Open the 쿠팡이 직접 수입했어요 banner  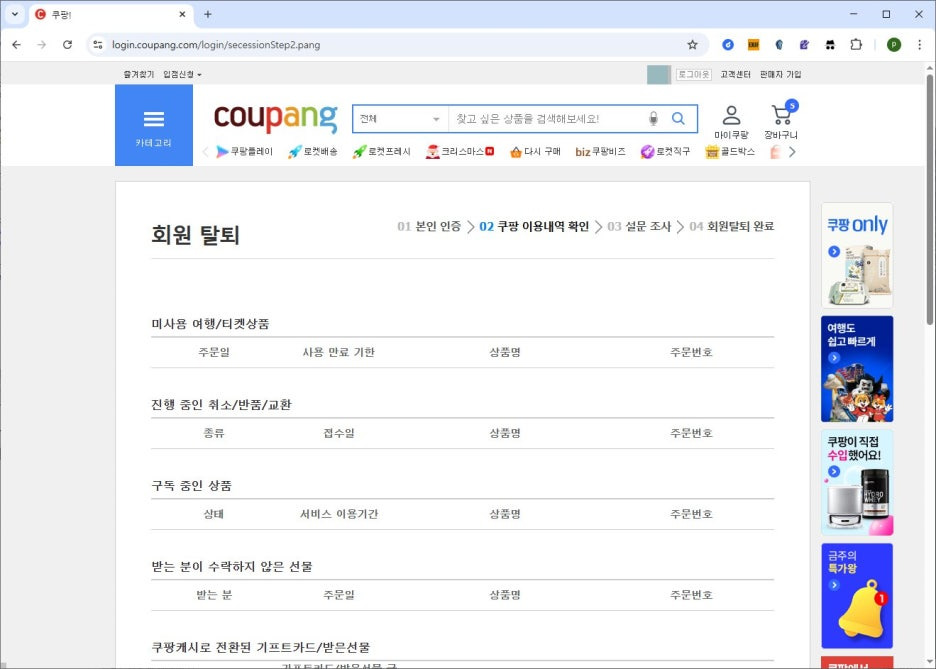(857, 482)
